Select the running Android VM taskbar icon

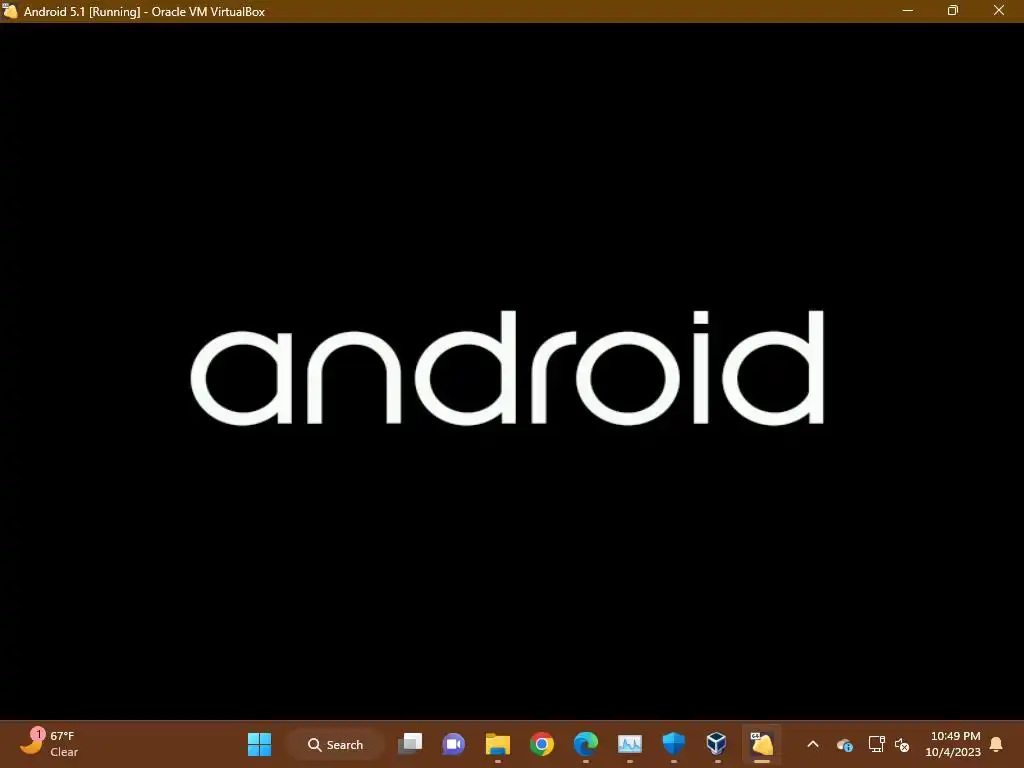pos(761,744)
